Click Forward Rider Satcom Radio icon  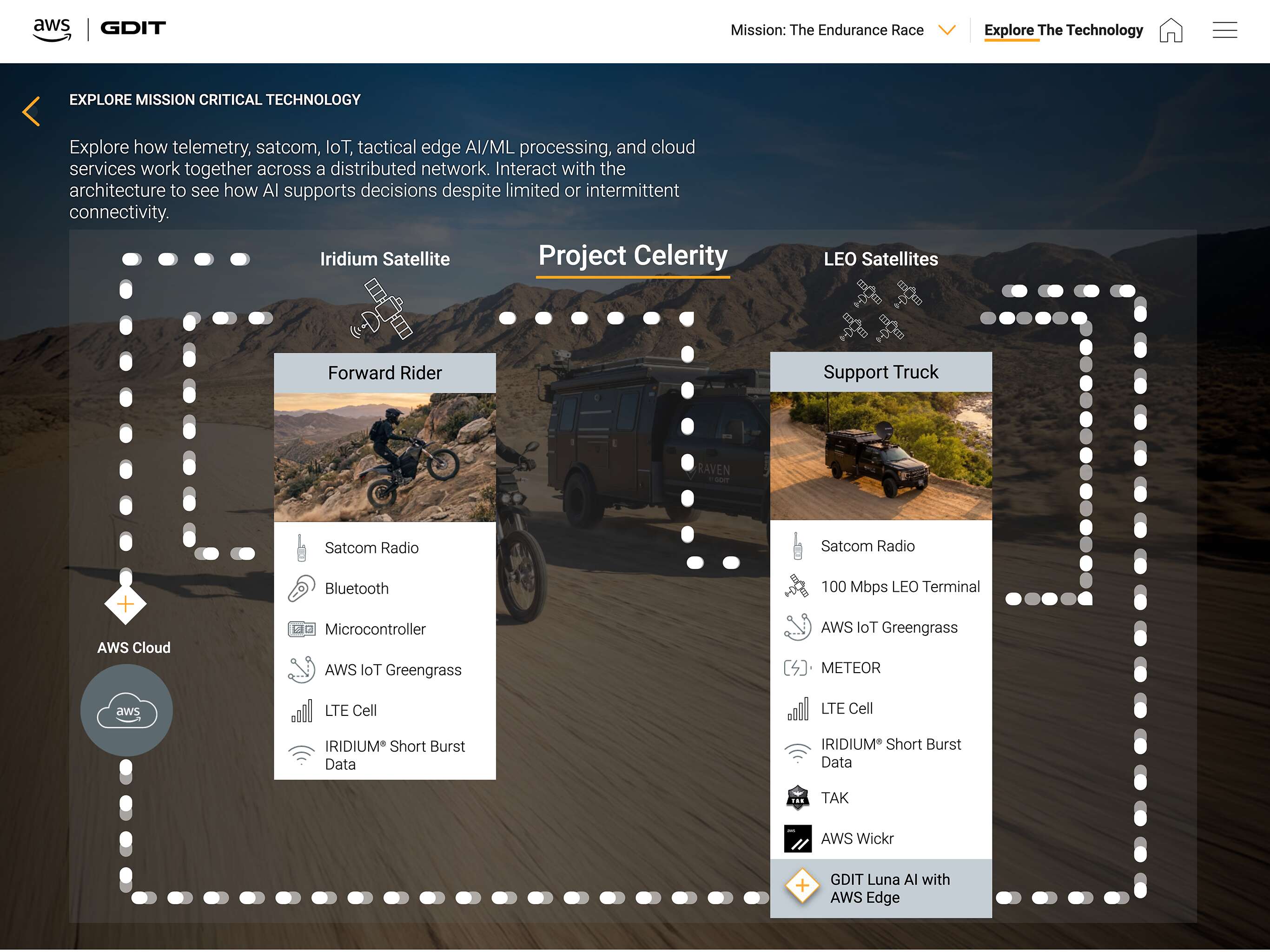pos(301,548)
